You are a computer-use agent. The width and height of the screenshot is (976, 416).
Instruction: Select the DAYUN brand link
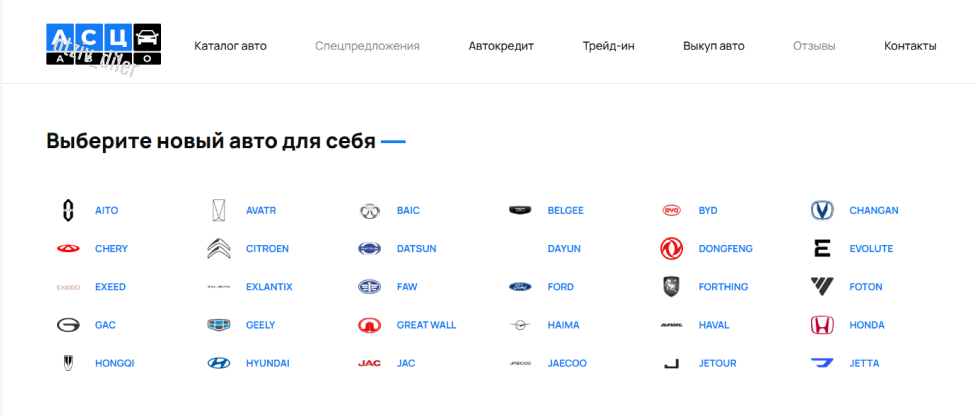(564, 248)
